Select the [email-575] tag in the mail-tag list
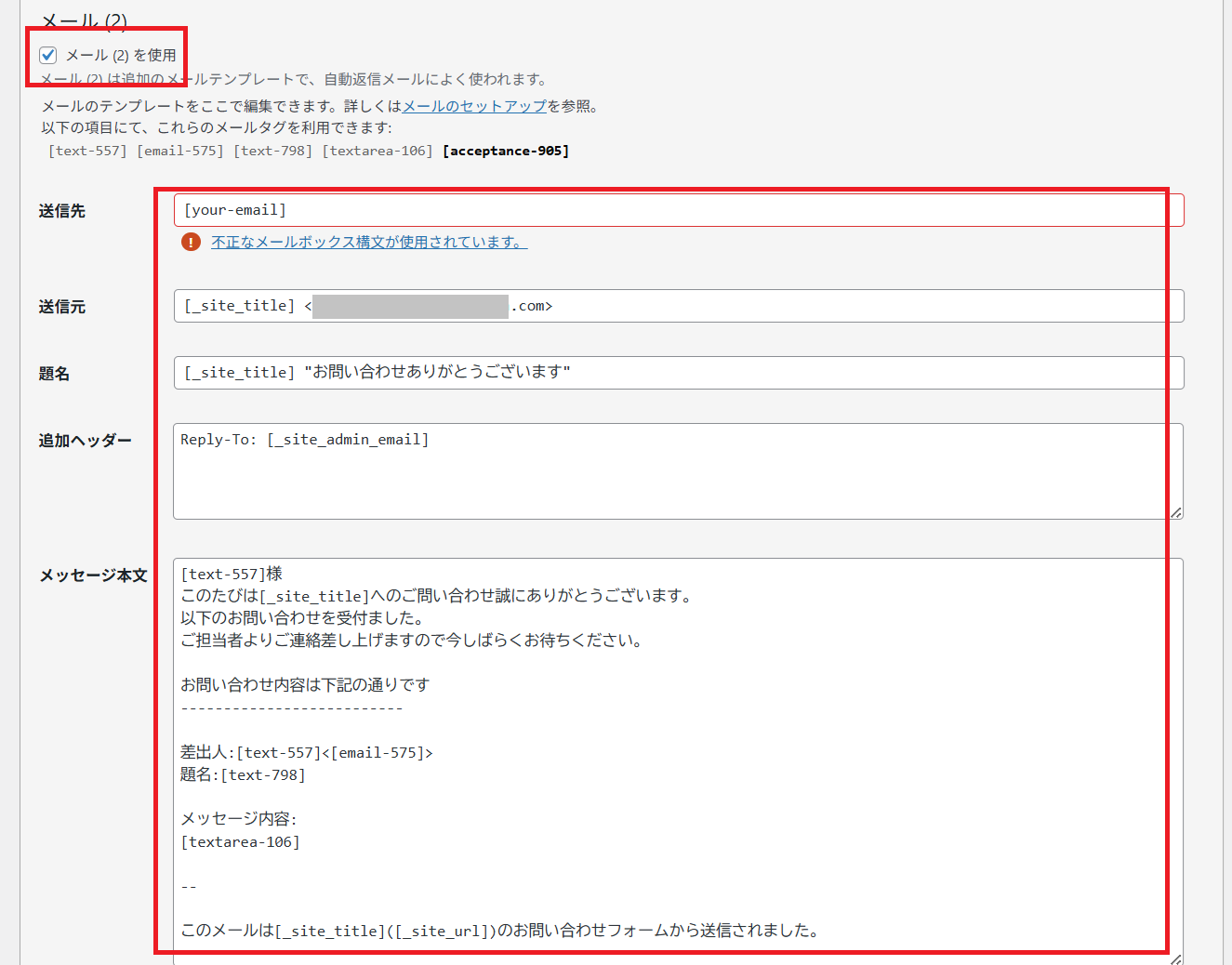 click(180, 151)
